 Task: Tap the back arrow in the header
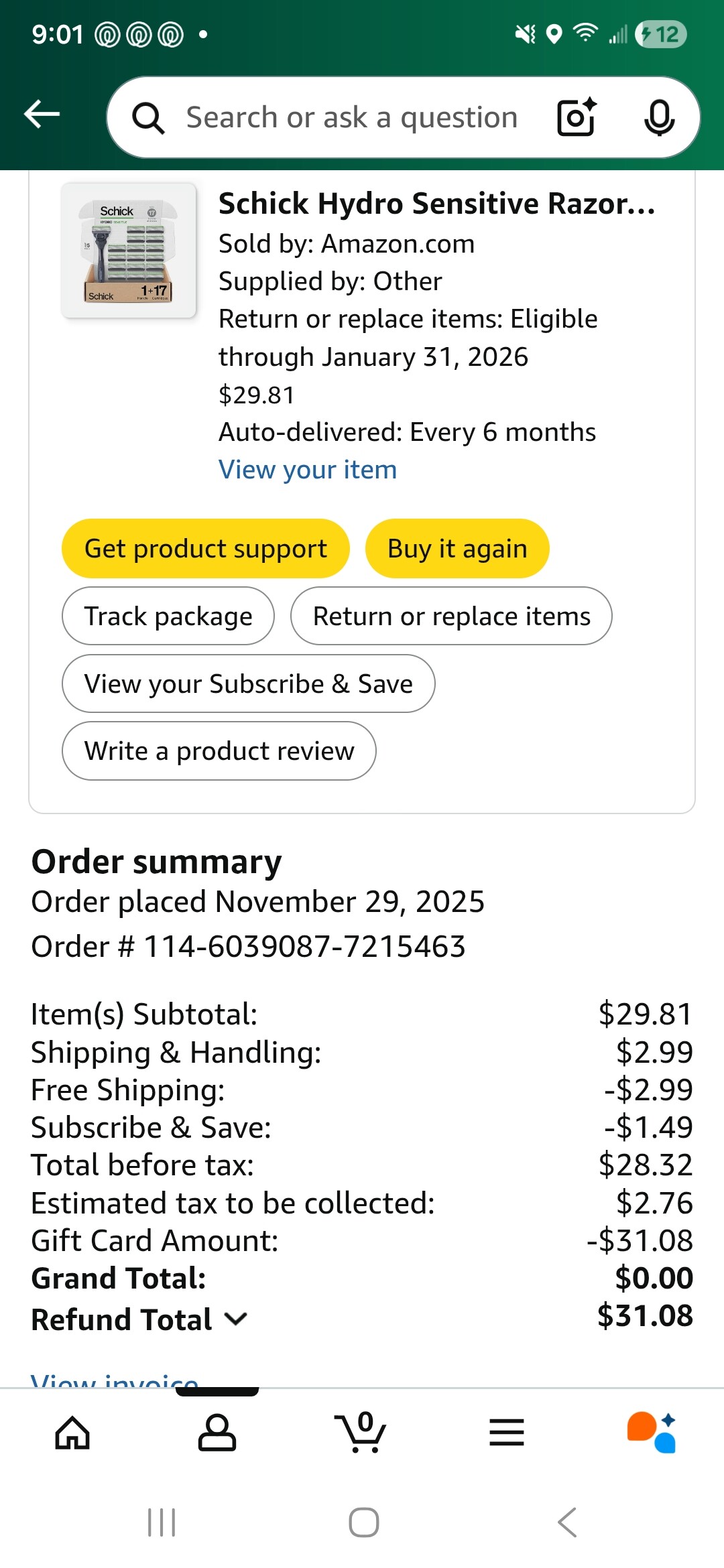[x=42, y=115]
